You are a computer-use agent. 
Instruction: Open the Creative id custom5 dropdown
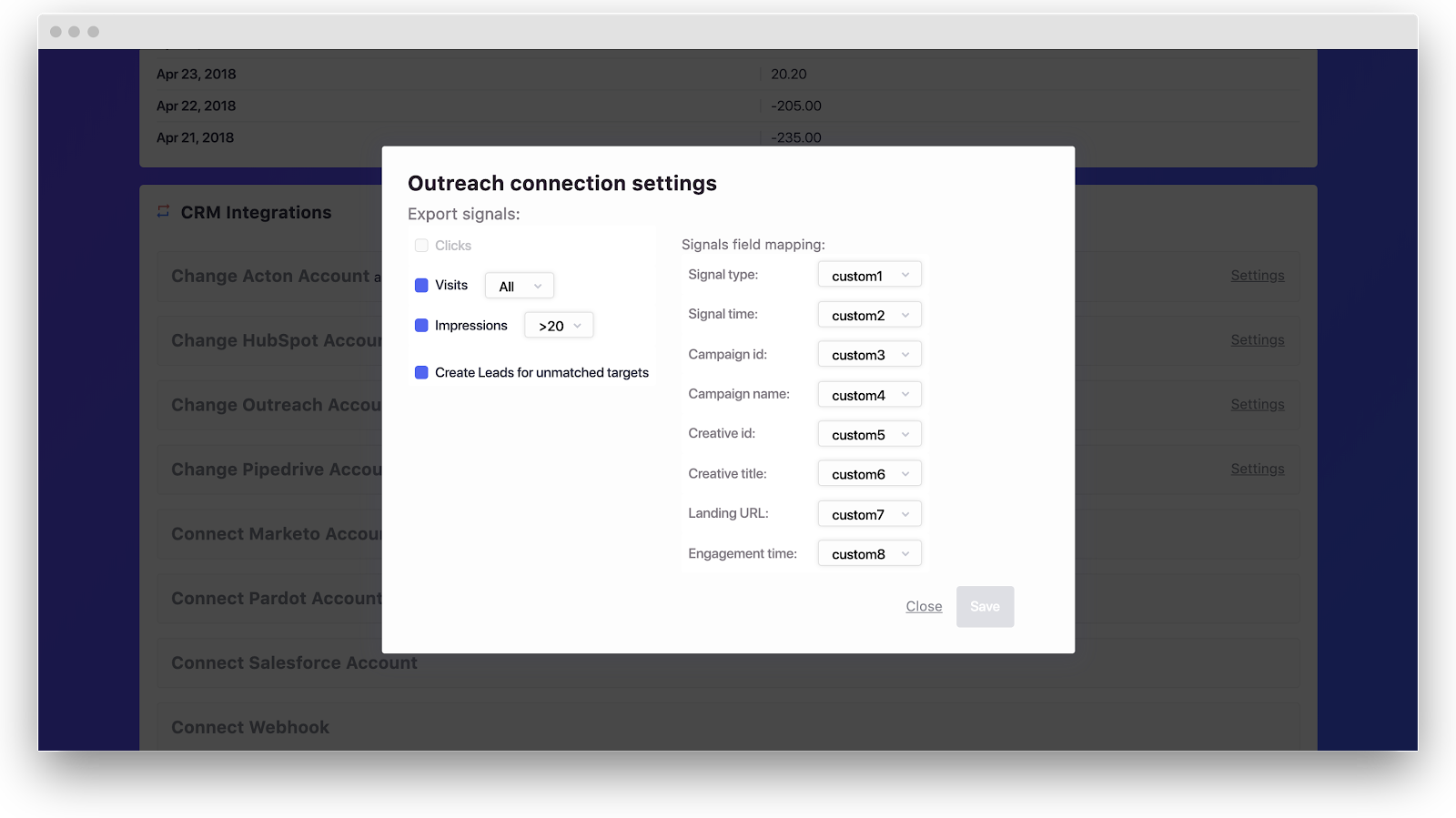click(x=869, y=434)
